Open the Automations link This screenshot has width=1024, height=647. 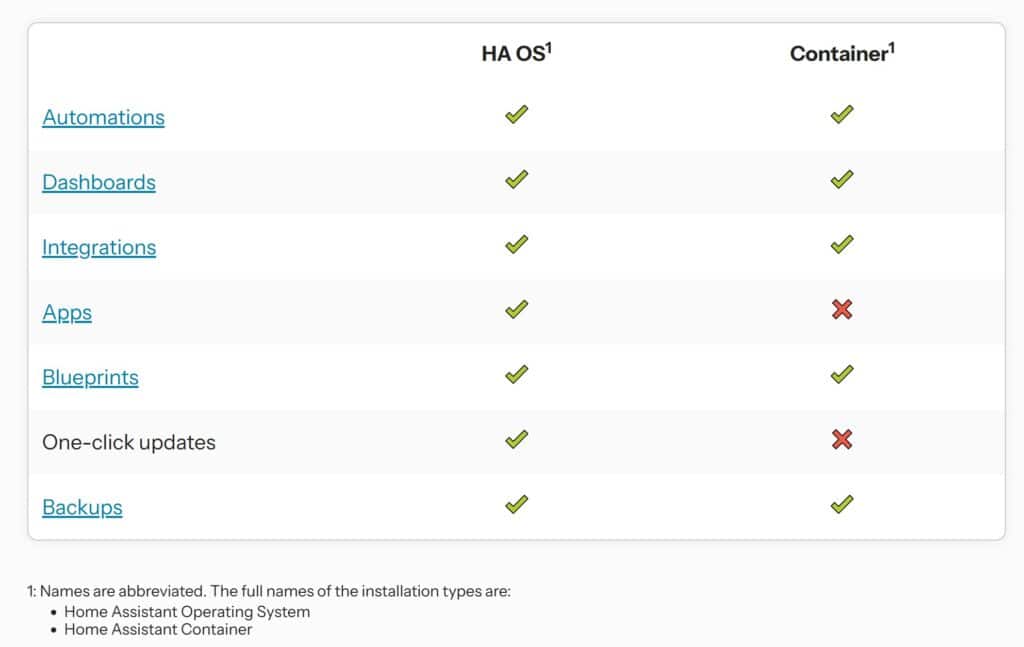(103, 117)
